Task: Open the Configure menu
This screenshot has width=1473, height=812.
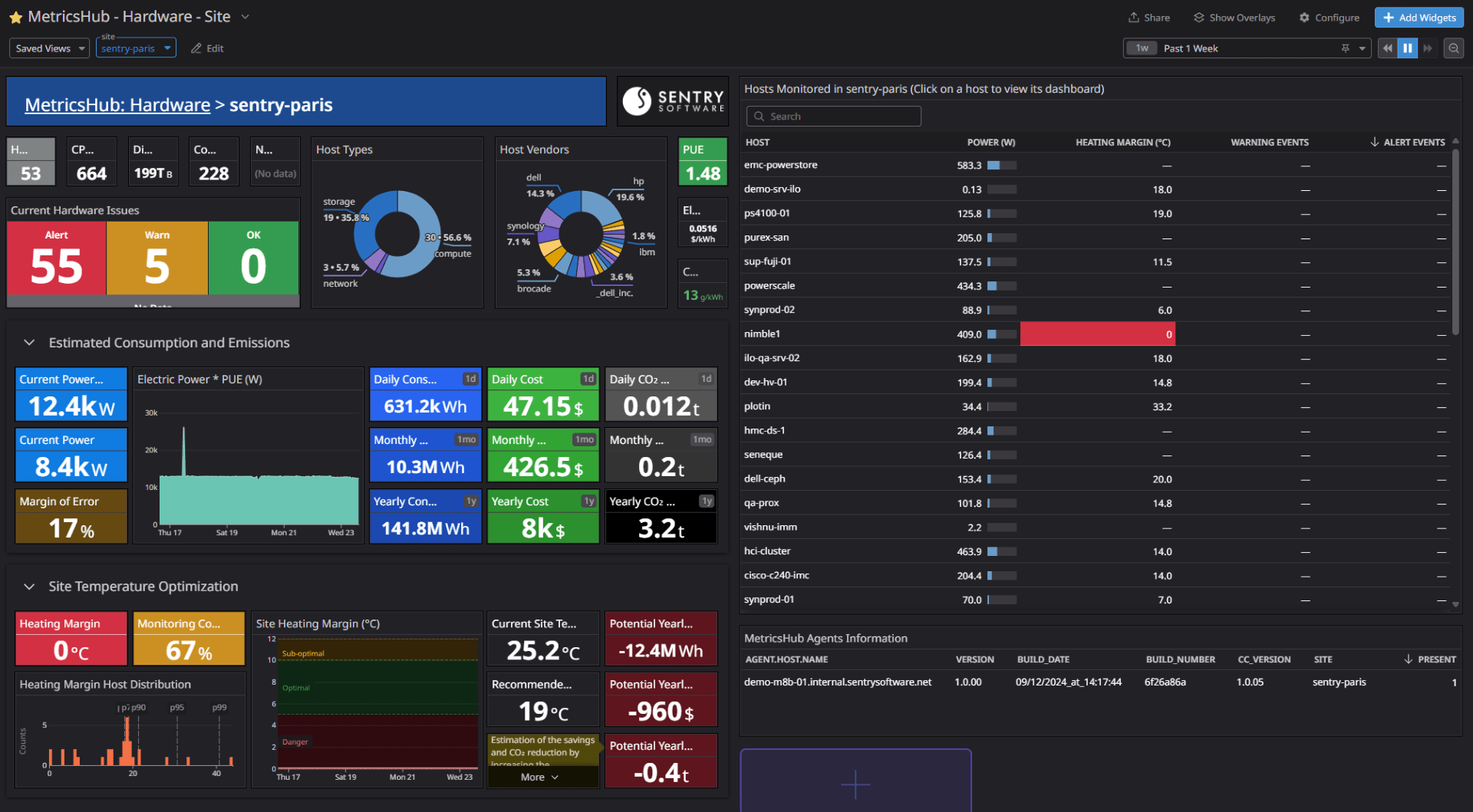Action: tap(1329, 18)
